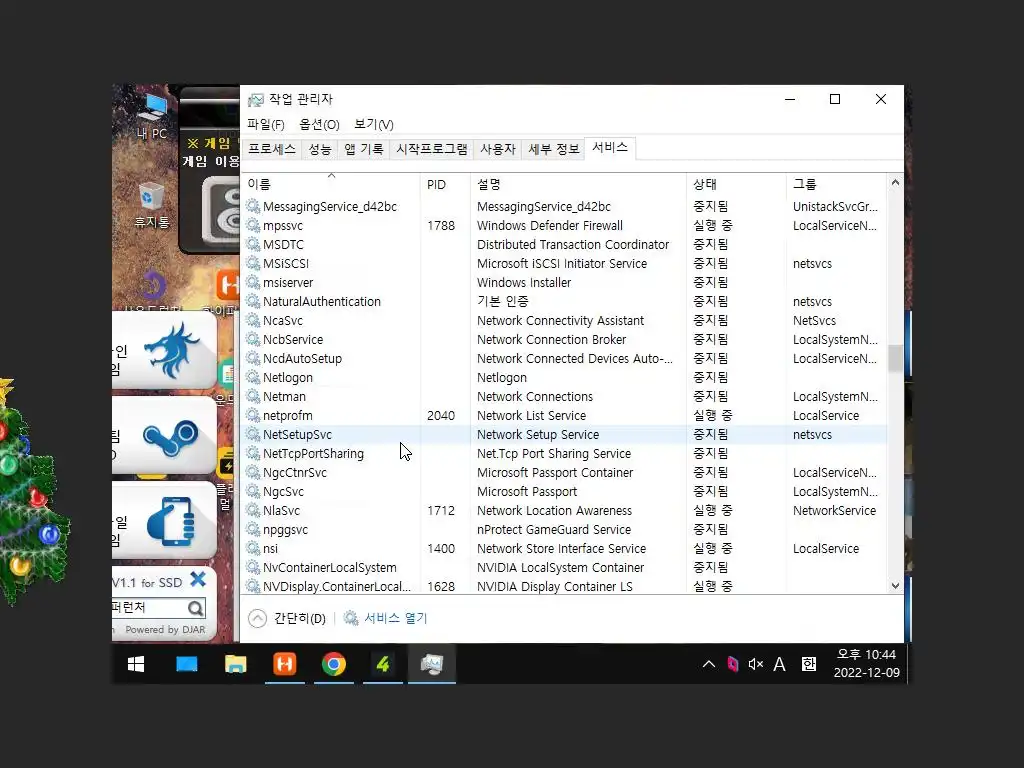The image size is (1024, 768).
Task: Sort services by 상태 column
Action: 736,184
